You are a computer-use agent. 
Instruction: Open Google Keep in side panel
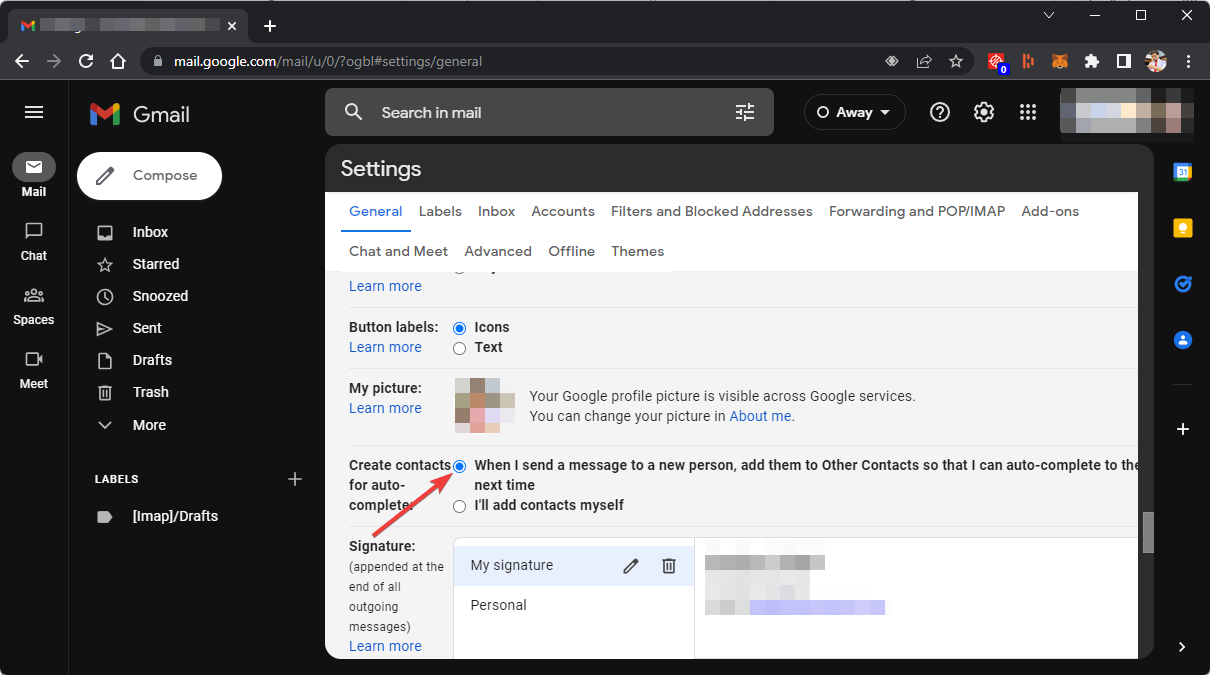[1183, 228]
